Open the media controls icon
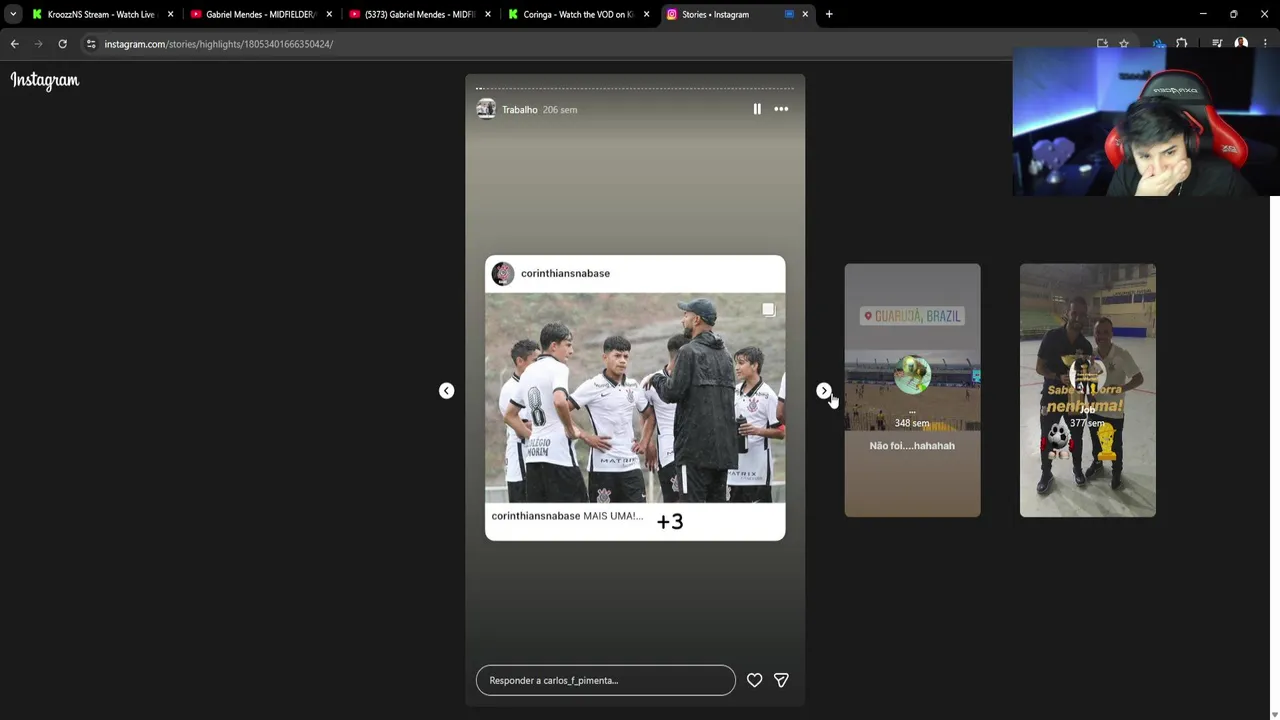Viewport: 1280px width, 720px height. [x=1217, y=44]
